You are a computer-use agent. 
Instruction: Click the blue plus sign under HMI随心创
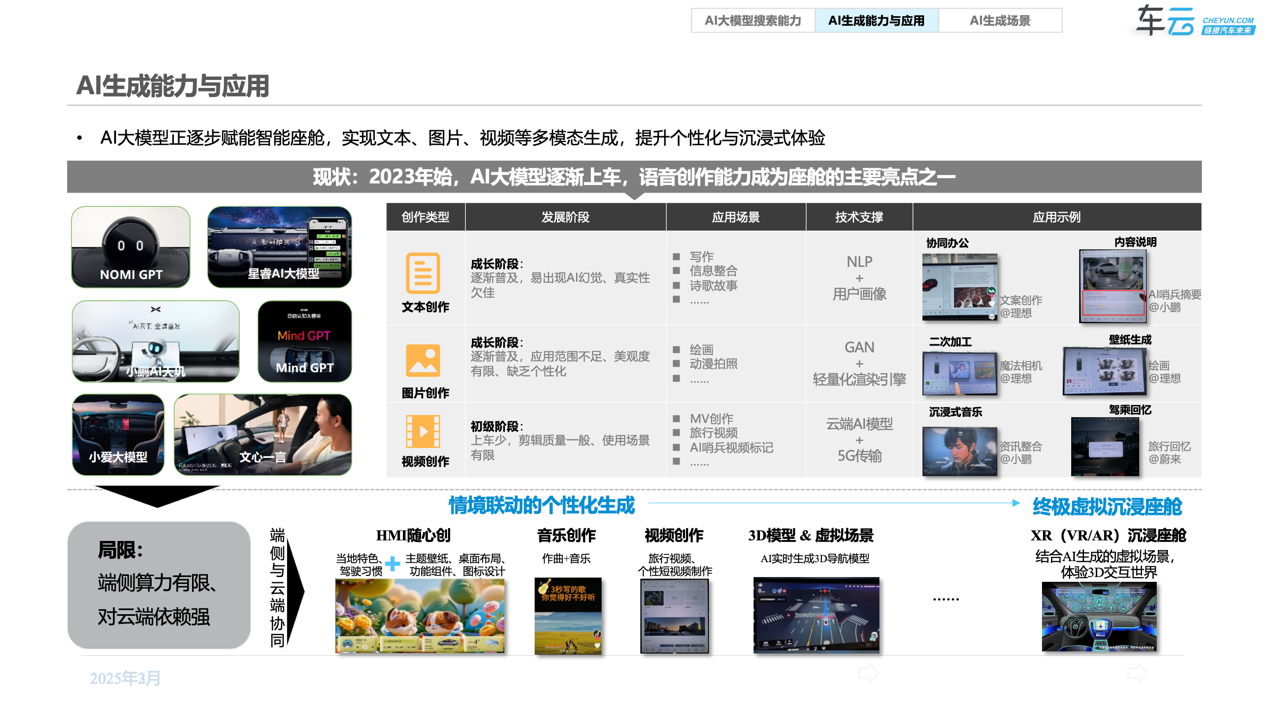coord(393,564)
